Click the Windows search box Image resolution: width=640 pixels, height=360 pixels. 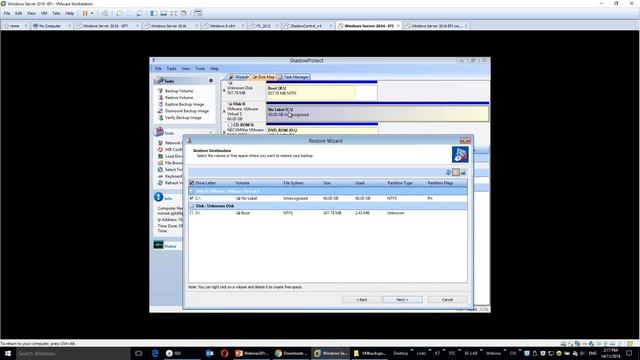point(73,353)
